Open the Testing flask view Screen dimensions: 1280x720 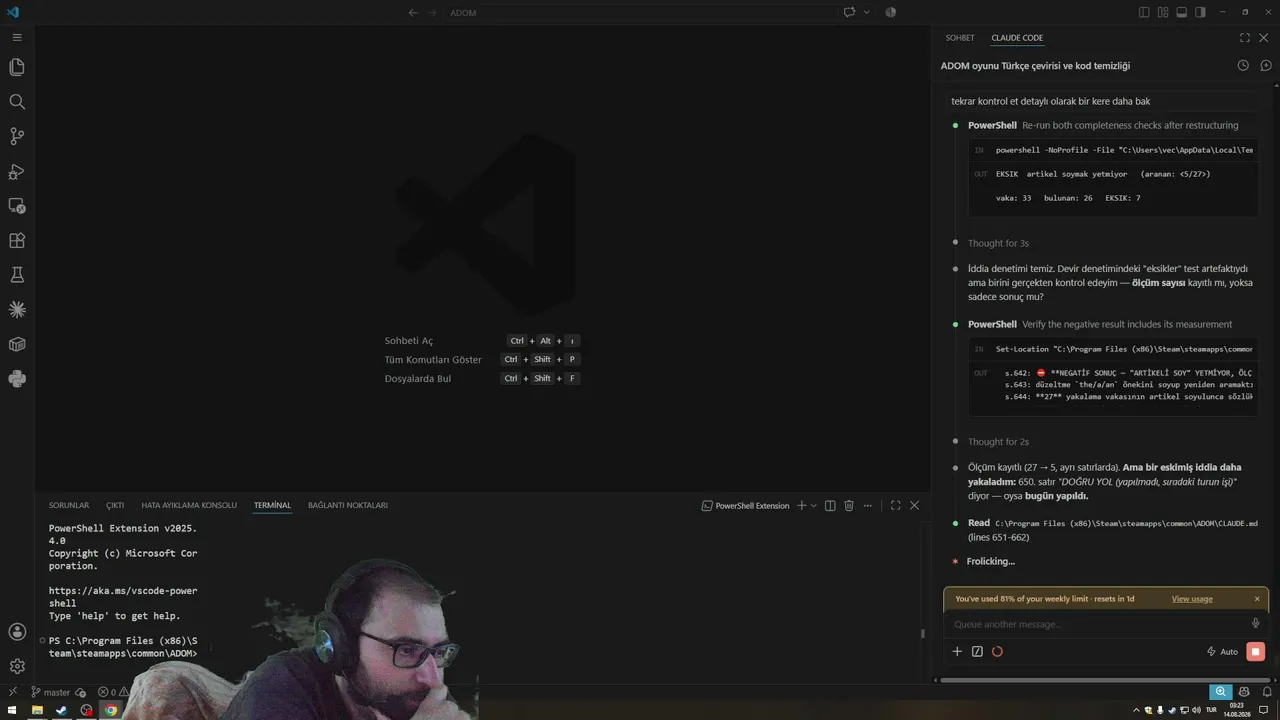(x=17, y=275)
